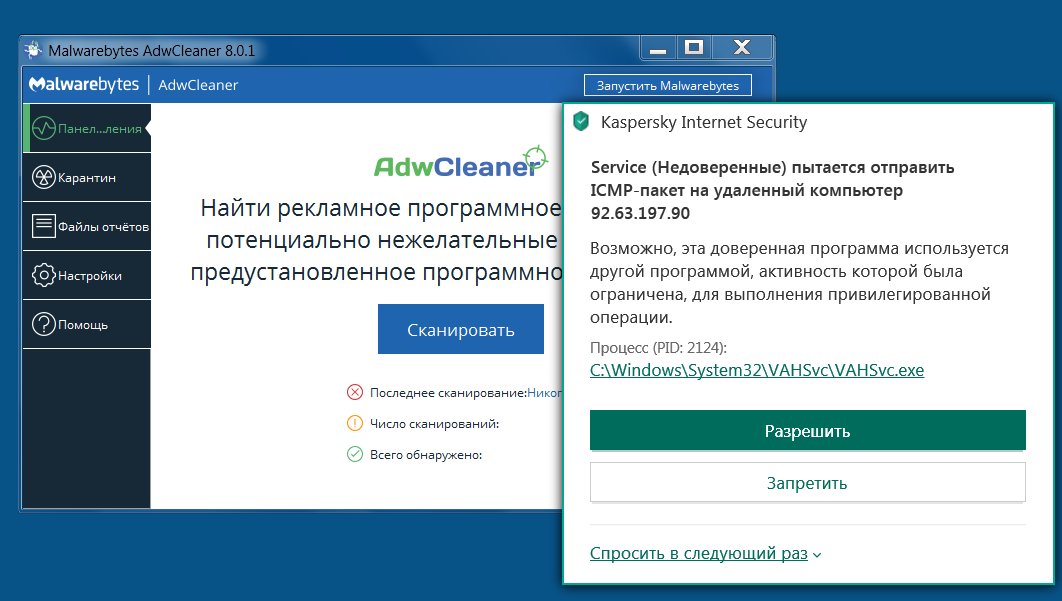1062x601 pixels.
Task: Select the Панел...ления dashboard tab
Action: pyautogui.click(x=87, y=128)
